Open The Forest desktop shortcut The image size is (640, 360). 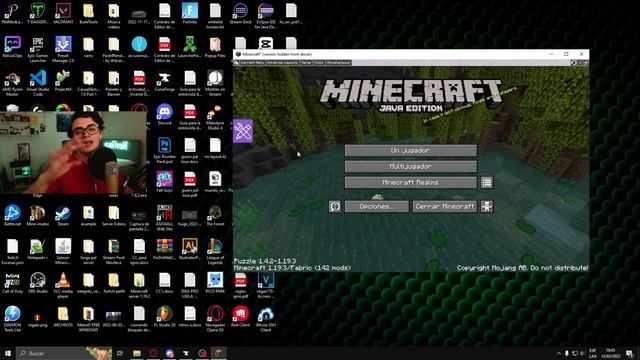click(215, 216)
